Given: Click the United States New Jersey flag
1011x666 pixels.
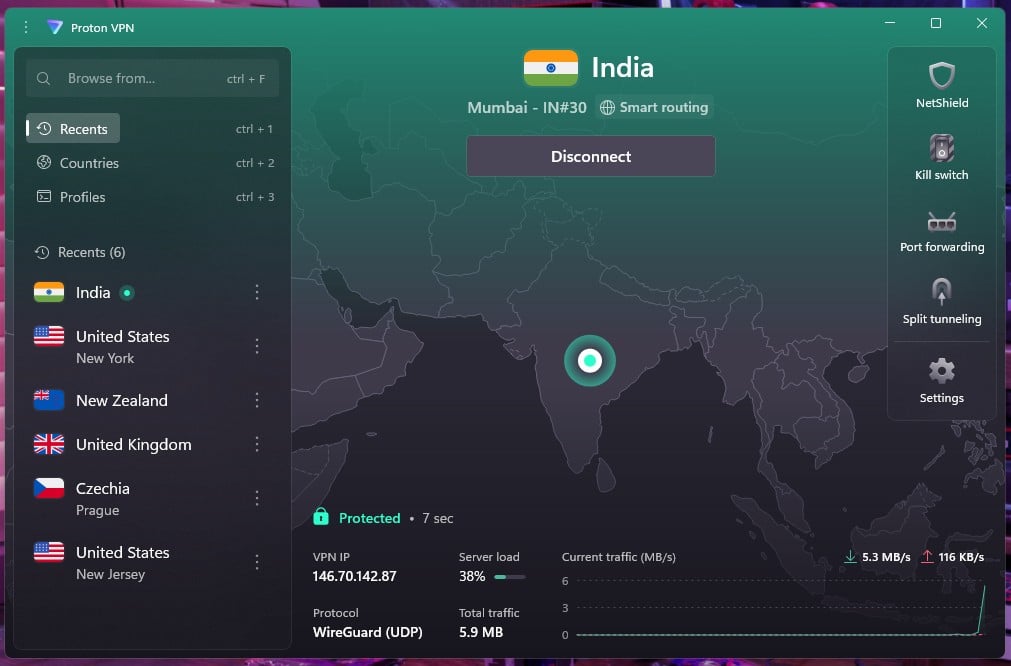Looking at the screenshot, I should 49,552.
